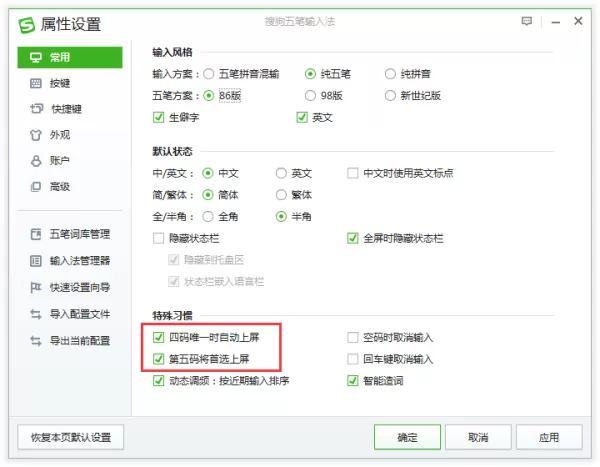Click 恢复本页默认设置 button
The image size is (600, 467).
point(71,437)
